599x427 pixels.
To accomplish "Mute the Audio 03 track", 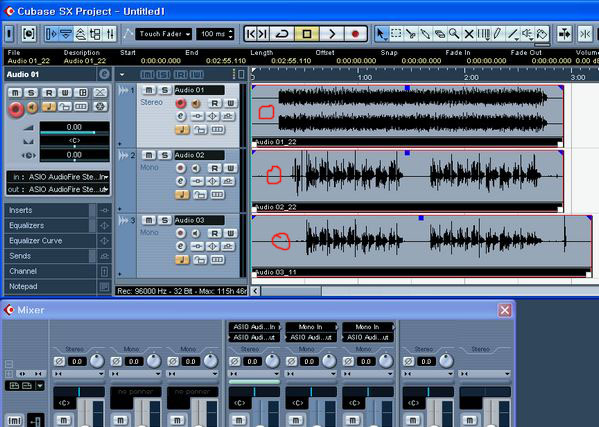I will pos(149,220).
